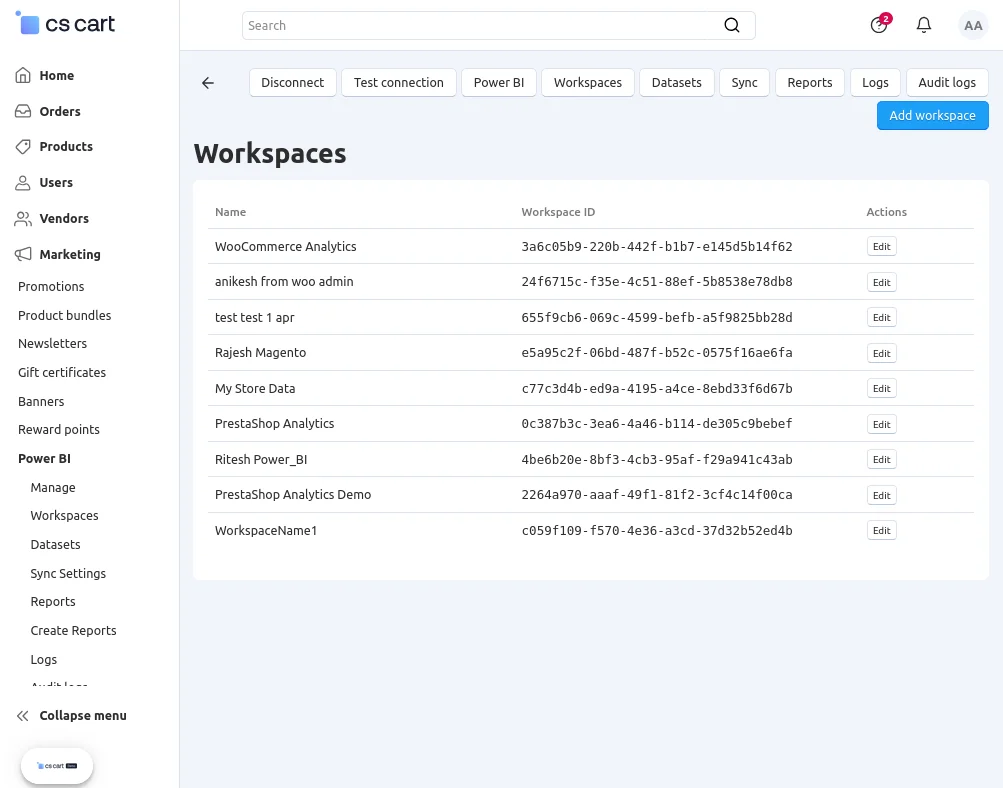The width and height of the screenshot is (1003, 788).
Task: Click the Users person icon
Action: click(x=23, y=182)
